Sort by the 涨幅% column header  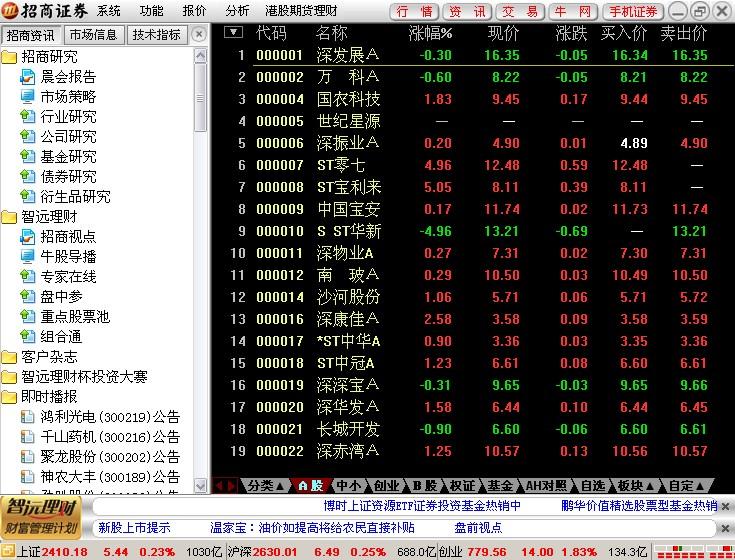point(430,33)
